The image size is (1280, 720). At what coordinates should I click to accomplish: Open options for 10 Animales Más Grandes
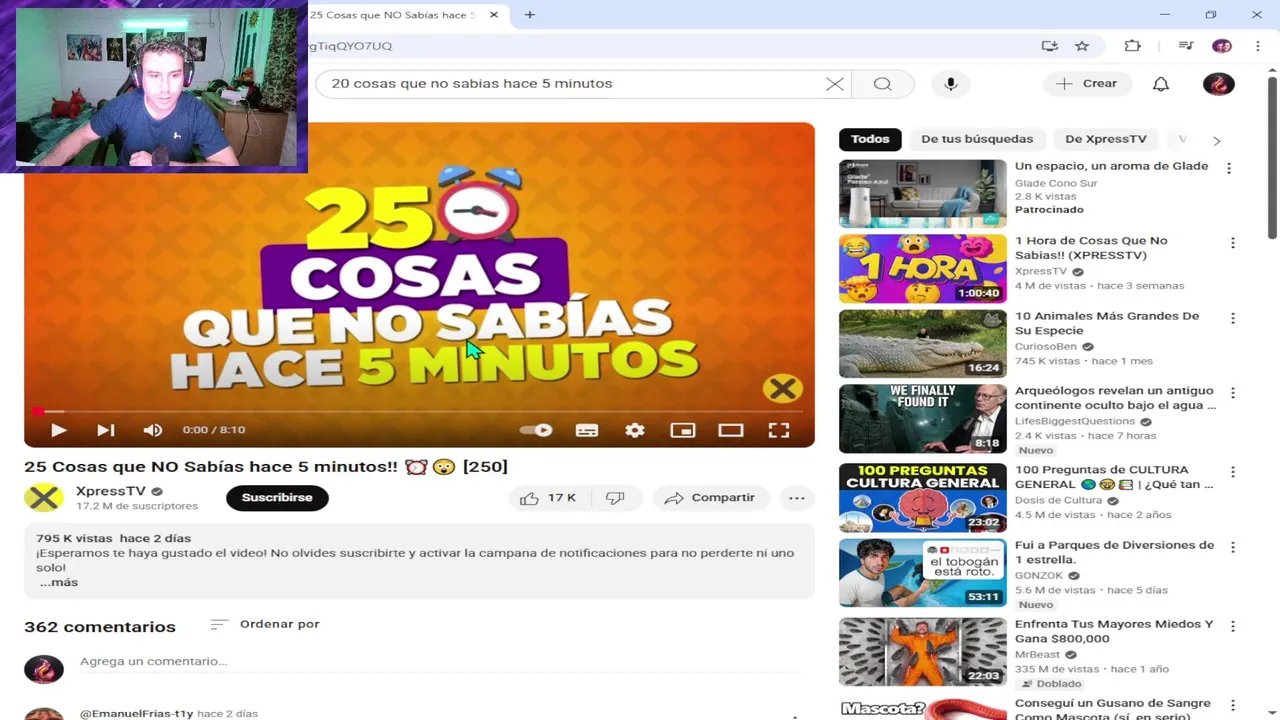1233,318
